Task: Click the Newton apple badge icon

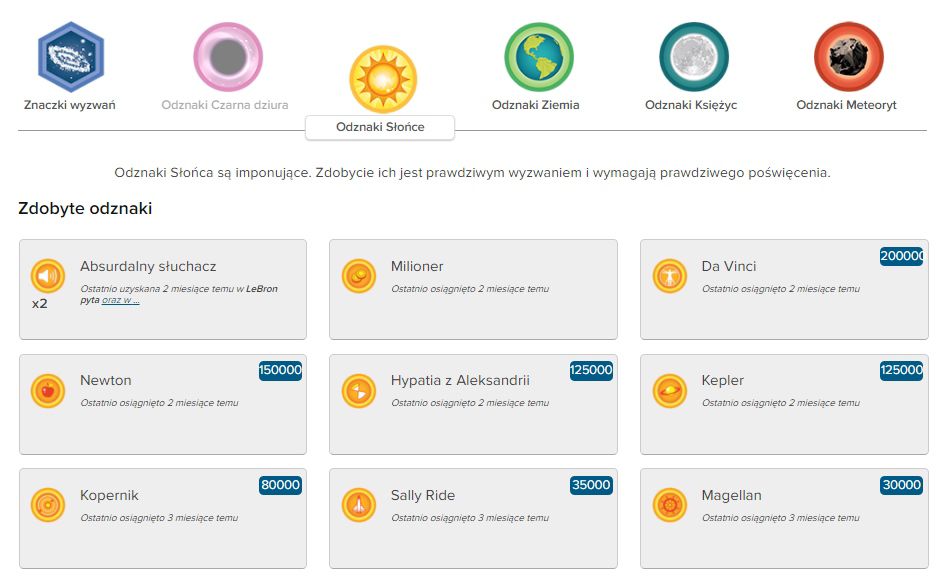Action: point(47,390)
